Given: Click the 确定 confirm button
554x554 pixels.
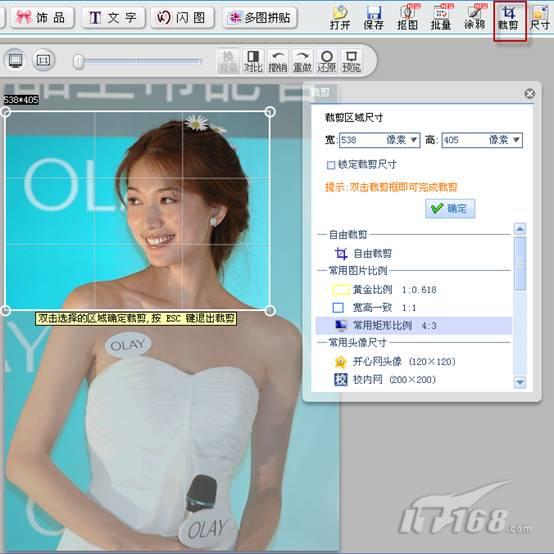Looking at the screenshot, I should (450, 208).
